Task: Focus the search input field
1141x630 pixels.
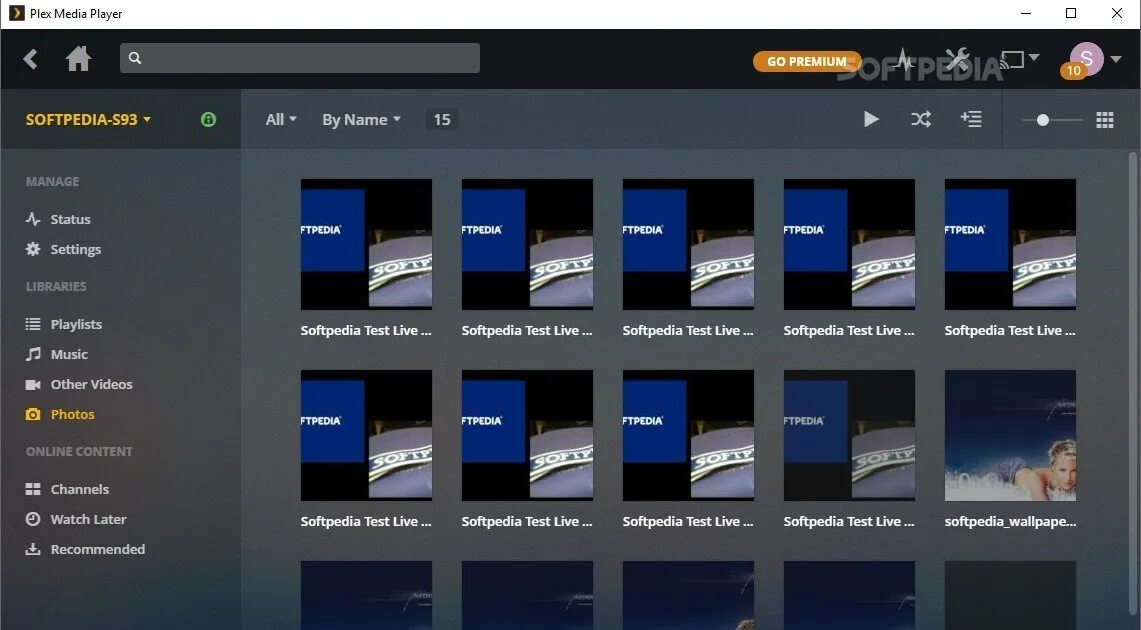Action: (x=300, y=58)
